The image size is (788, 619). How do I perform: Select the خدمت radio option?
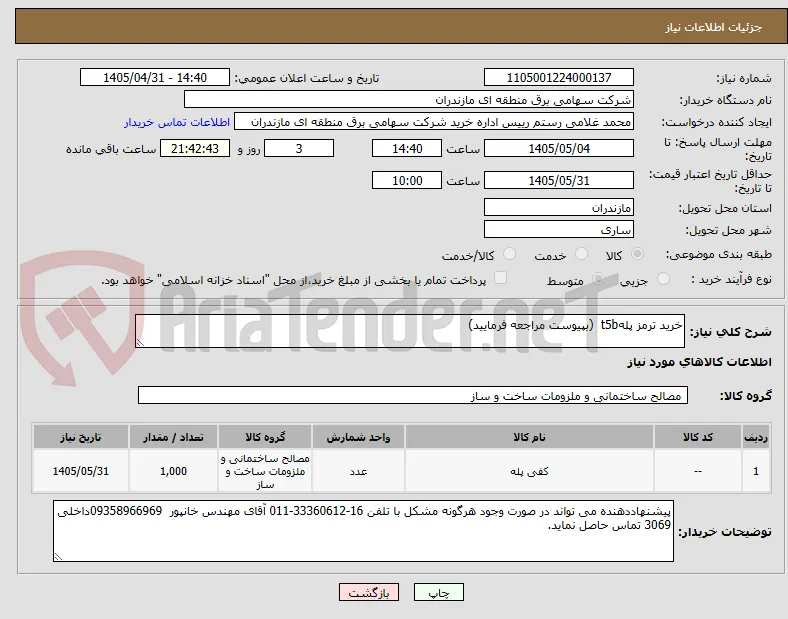pos(581,254)
